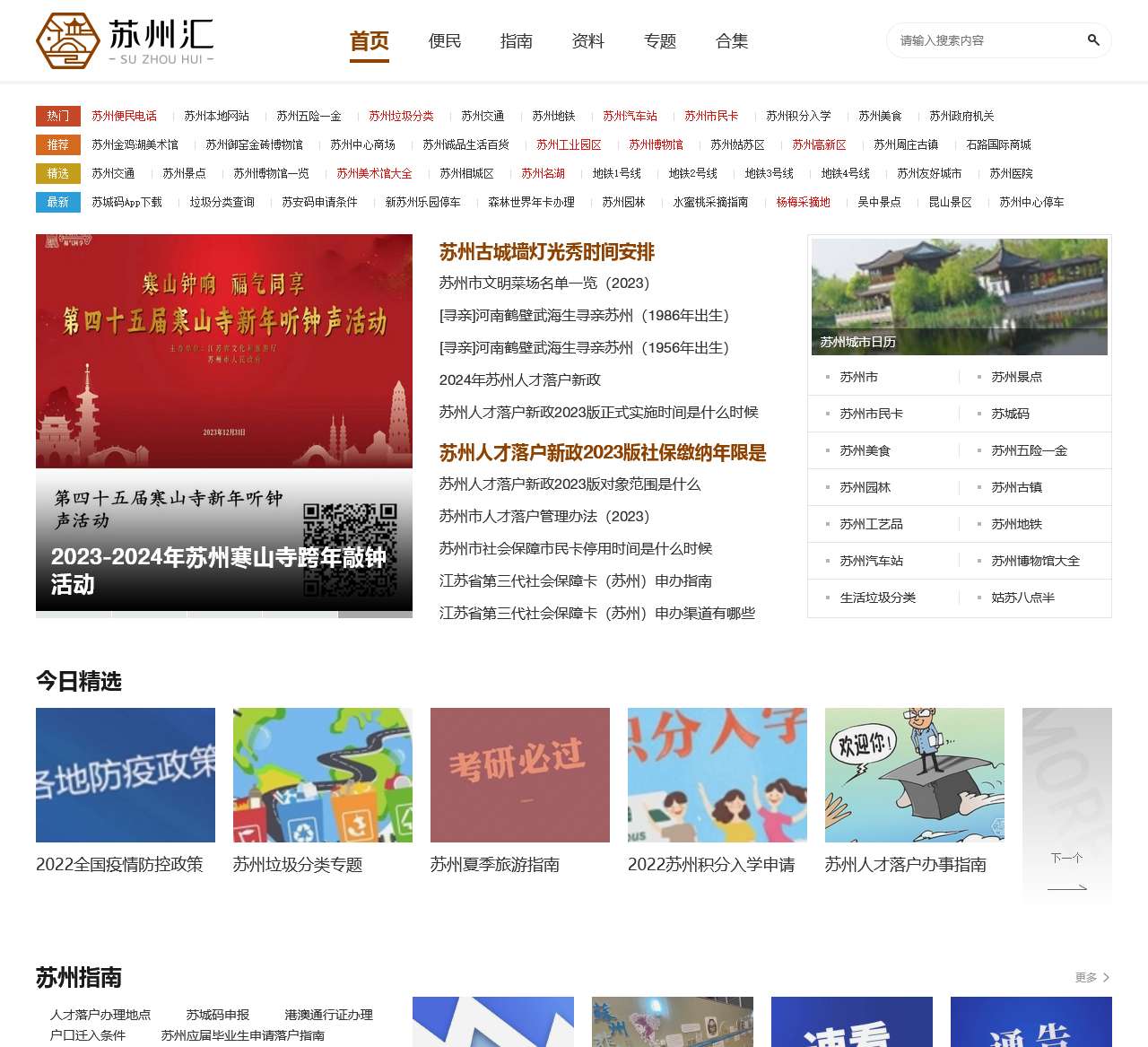This screenshot has width=1148, height=1047.
Task: Switch to the 便民 menu item
Action: pos(443,40)
